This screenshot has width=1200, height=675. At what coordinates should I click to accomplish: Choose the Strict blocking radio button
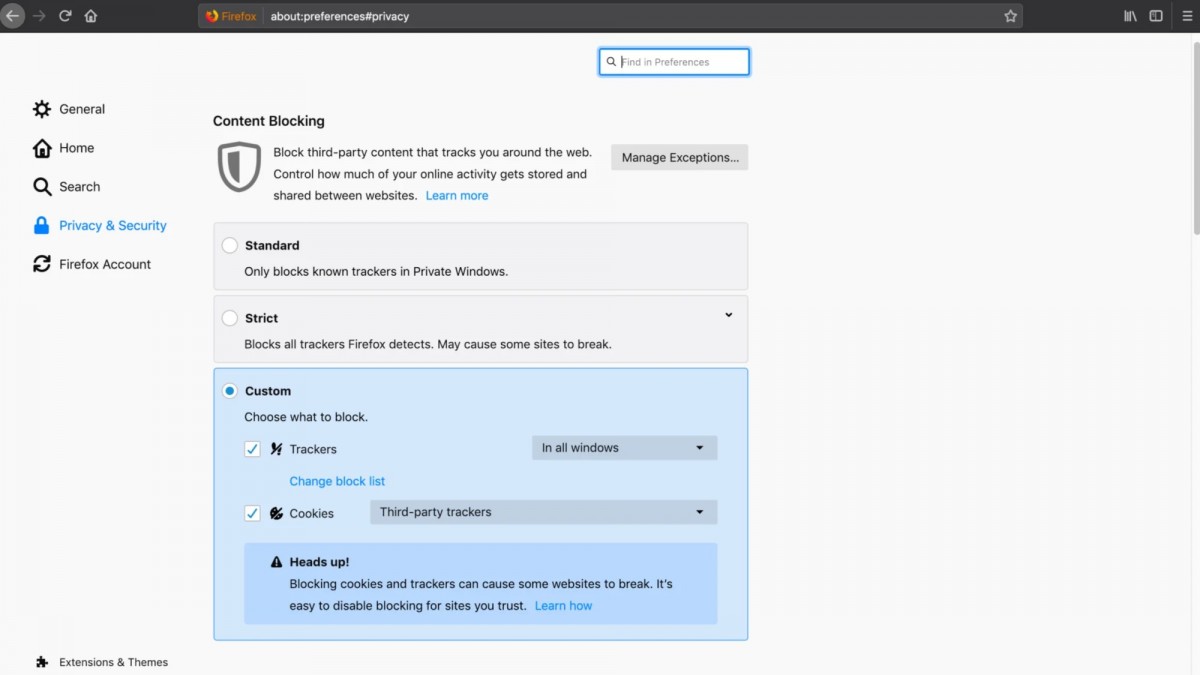(x=230, y=318)
